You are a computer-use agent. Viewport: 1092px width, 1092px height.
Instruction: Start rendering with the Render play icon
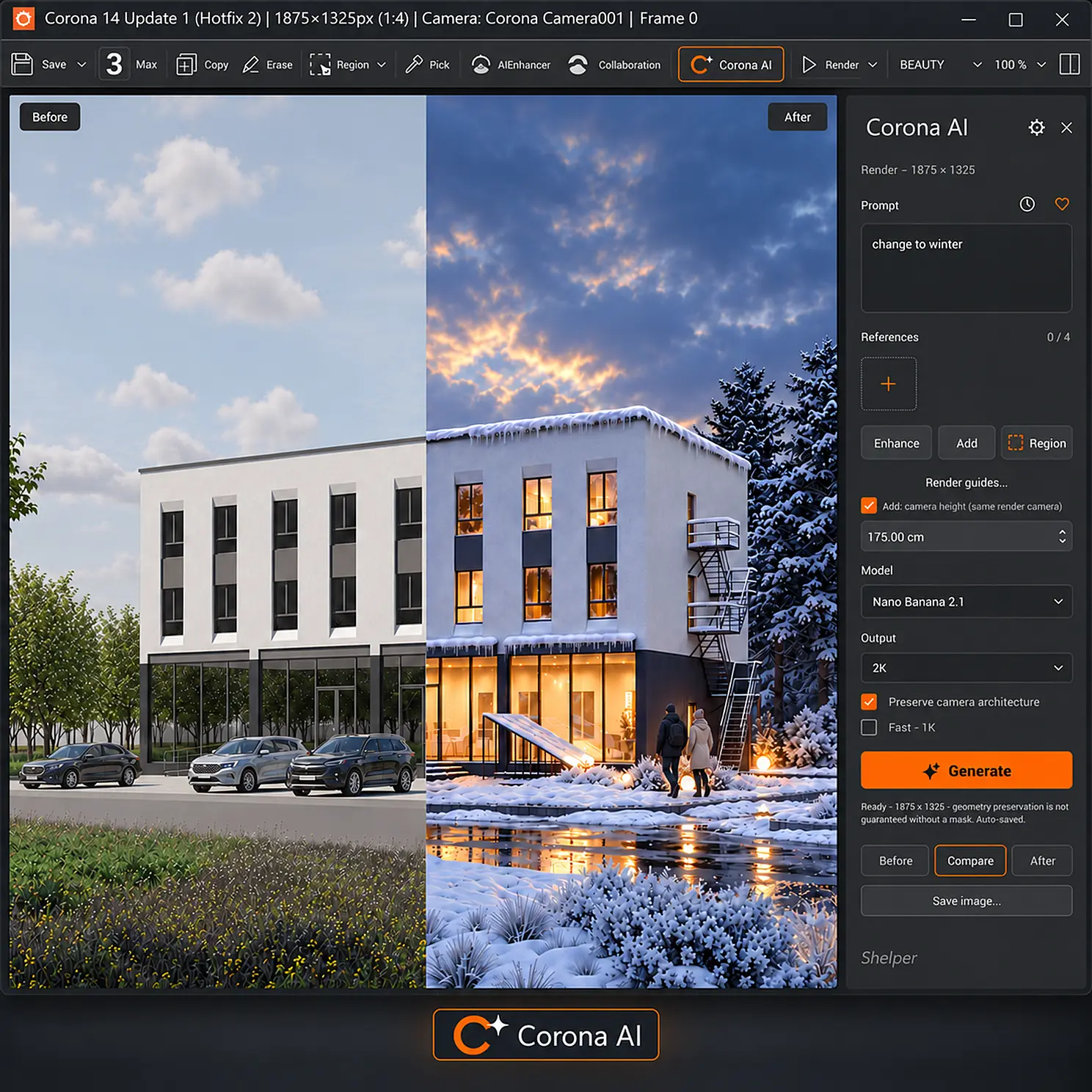809,65
